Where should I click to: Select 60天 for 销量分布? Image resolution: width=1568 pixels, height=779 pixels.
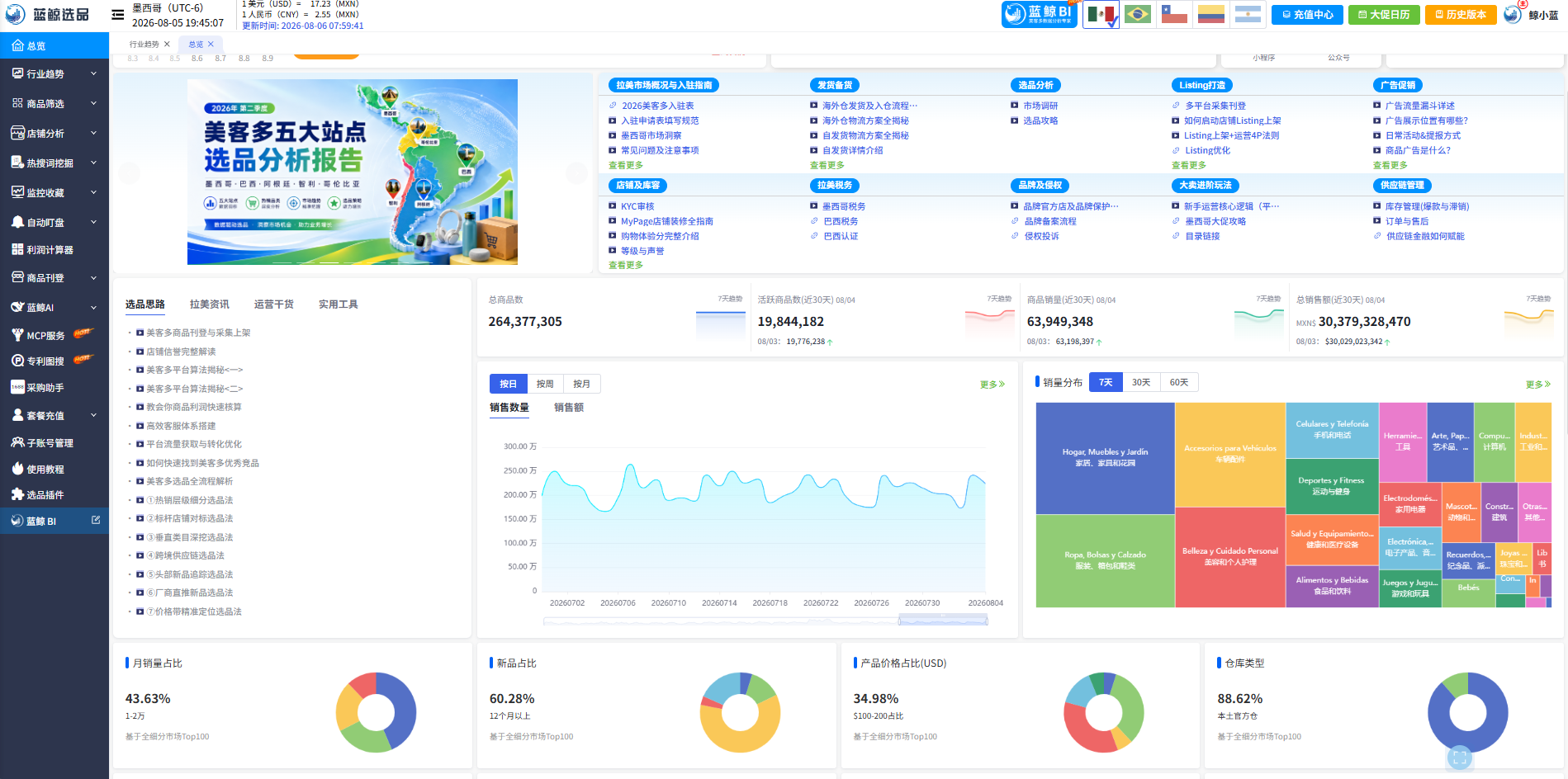(x=1180, y=382)
